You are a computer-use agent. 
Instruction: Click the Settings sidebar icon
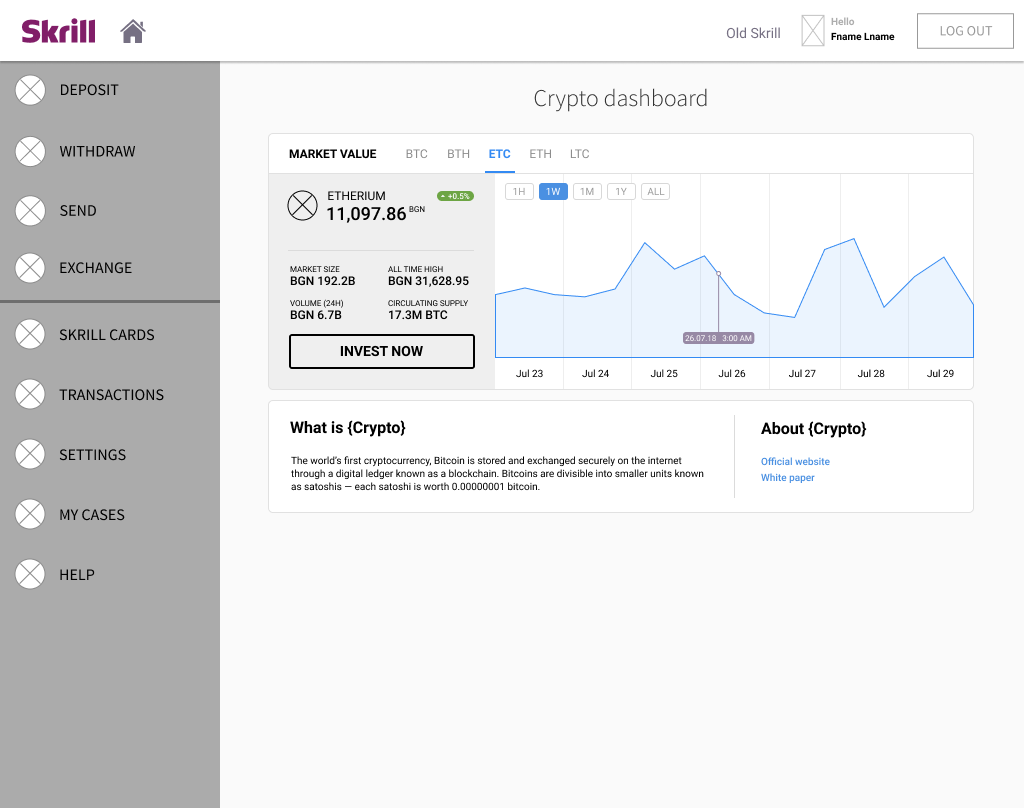30,455
